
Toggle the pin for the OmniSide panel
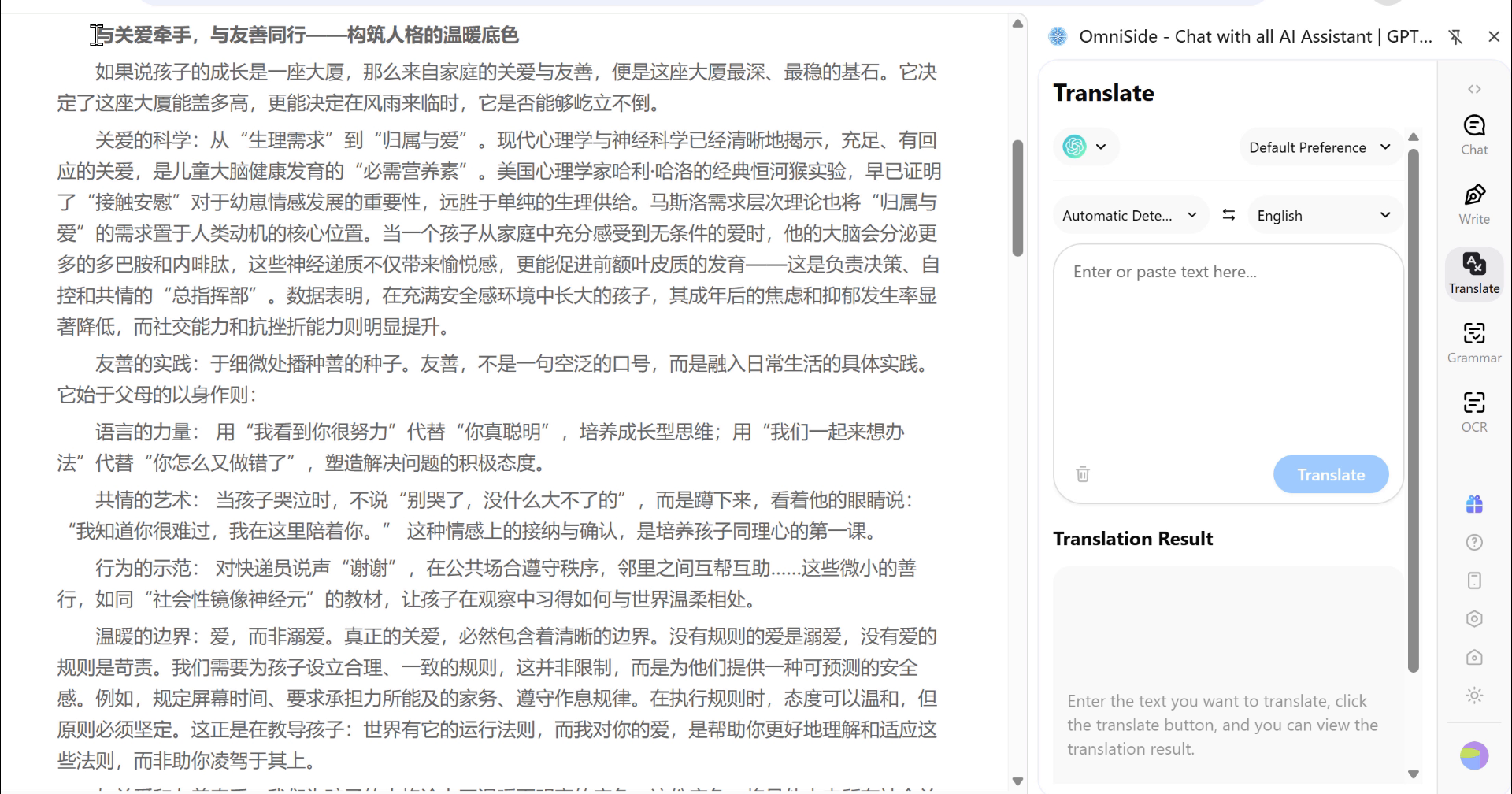click(x=1455, y=36)
